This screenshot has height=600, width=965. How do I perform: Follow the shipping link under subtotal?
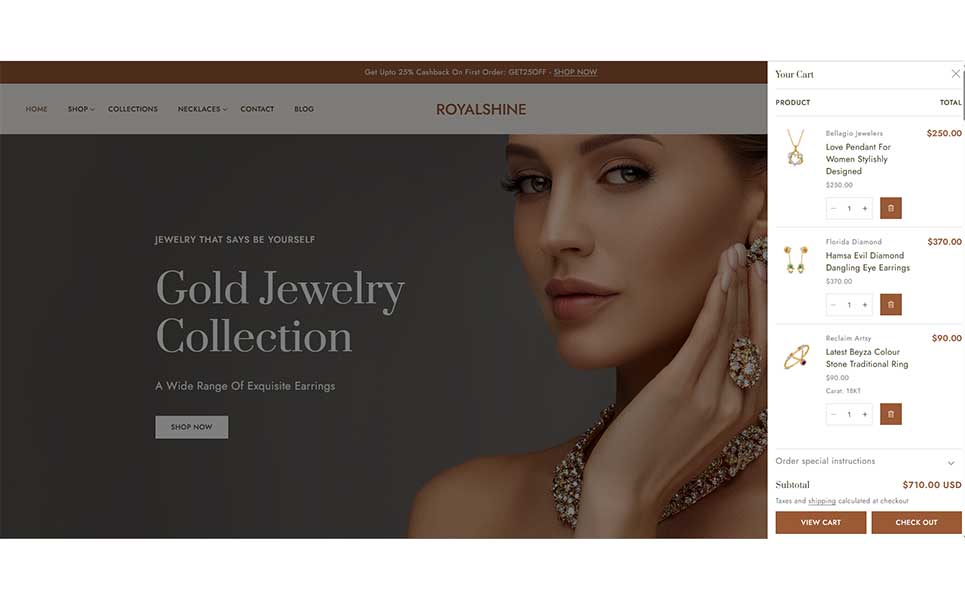pyautogui.click(x=822, y=501)
